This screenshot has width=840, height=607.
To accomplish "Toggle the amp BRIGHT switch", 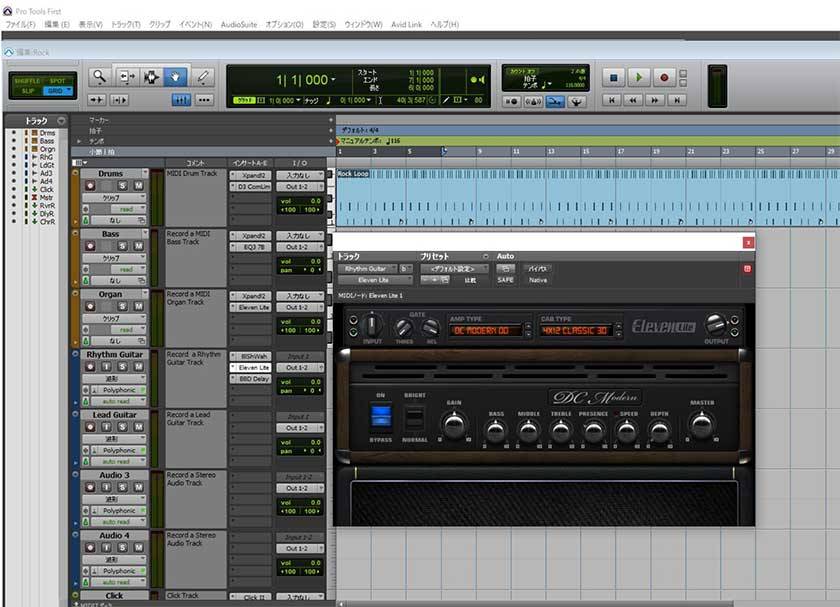I will click(x=414, y=418).
